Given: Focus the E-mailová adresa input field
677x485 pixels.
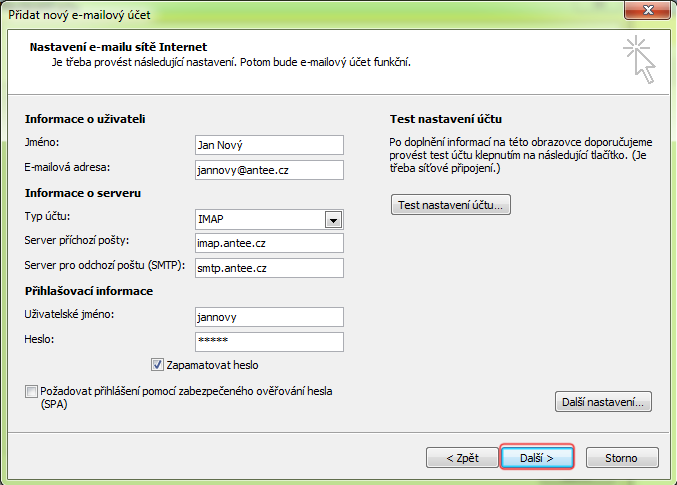Looking at the screenshot, I should (269, 170).
